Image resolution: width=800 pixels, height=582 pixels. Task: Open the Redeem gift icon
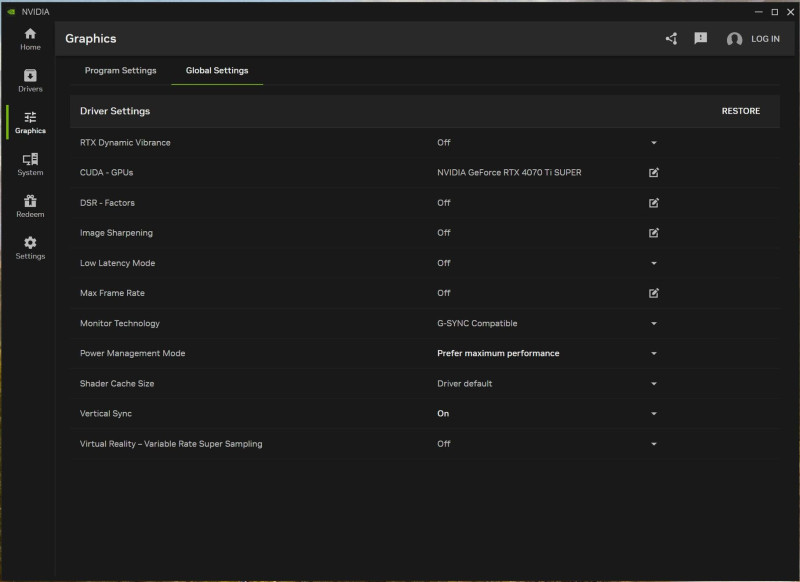pos(30,206)
